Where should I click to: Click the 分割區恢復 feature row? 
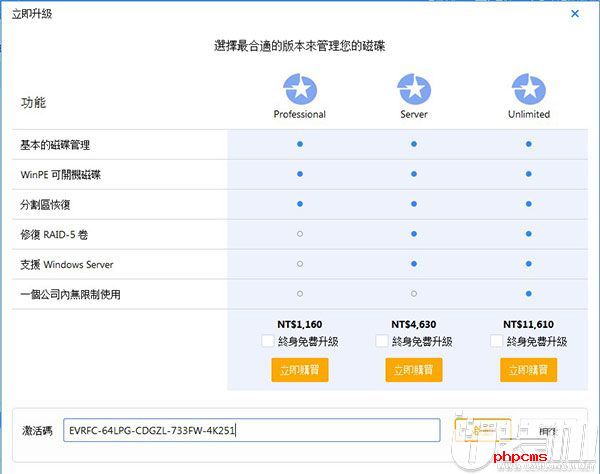300,204
